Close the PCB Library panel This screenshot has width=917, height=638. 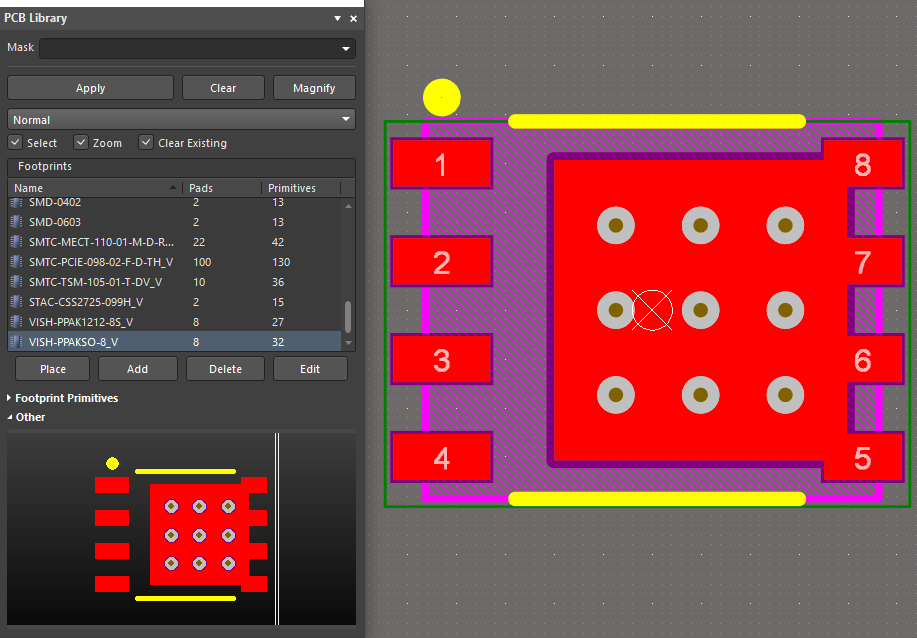[x=353, y=19]
